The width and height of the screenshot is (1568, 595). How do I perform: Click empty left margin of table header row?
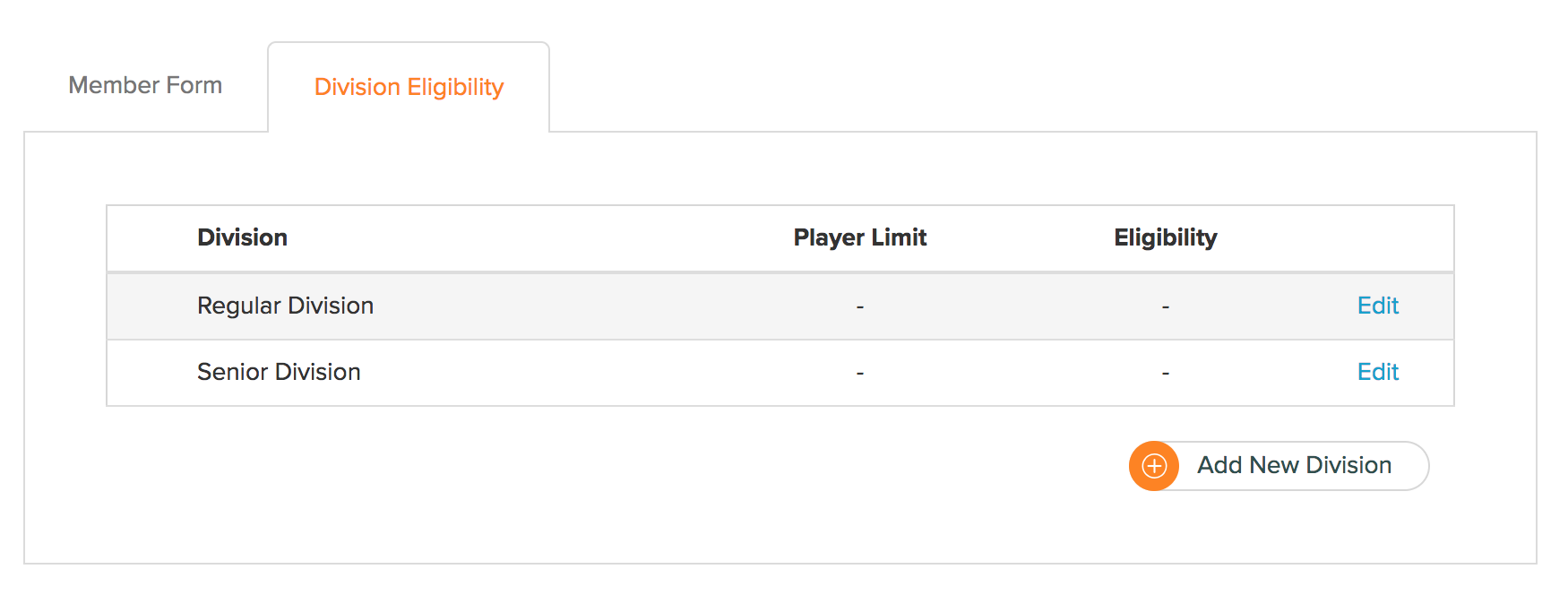point(152,238)
